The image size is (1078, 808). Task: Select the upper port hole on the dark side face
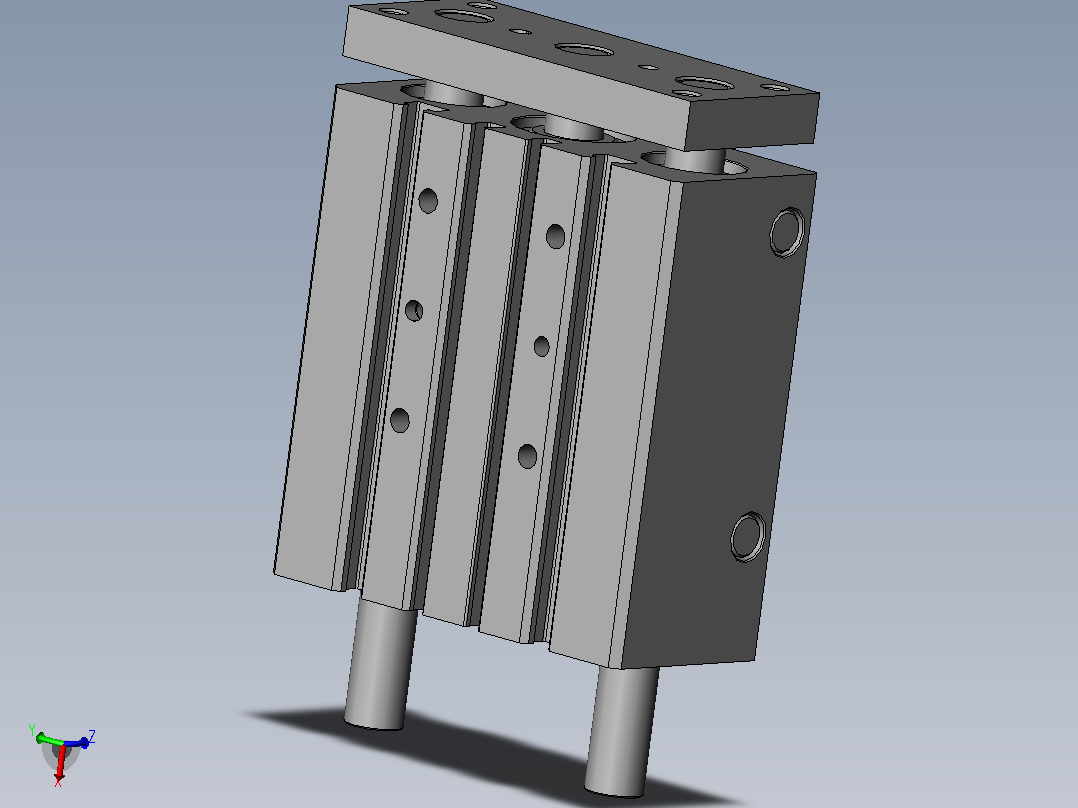pyautogui.click(x=786, y=232)
